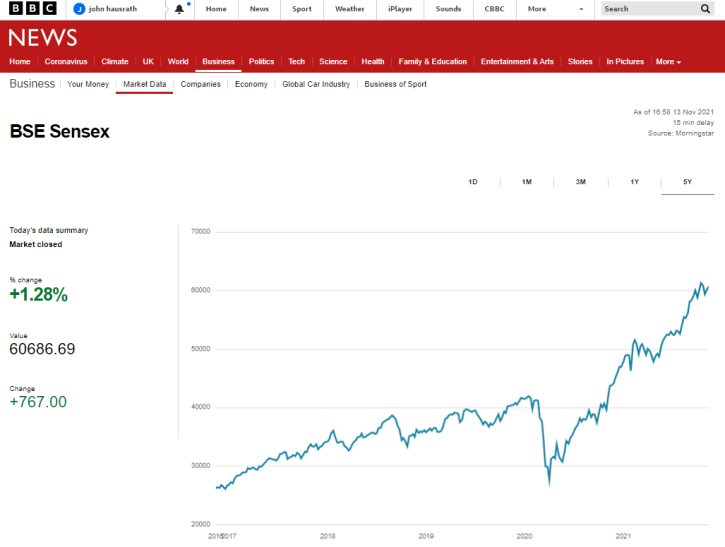Open the Business section in navigation

218,61
